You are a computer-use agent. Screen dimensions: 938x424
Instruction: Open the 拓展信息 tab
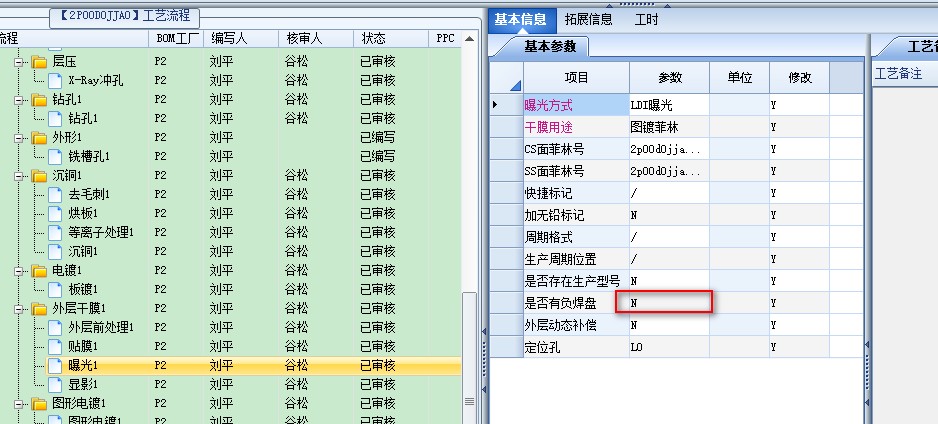pos(589,20)
